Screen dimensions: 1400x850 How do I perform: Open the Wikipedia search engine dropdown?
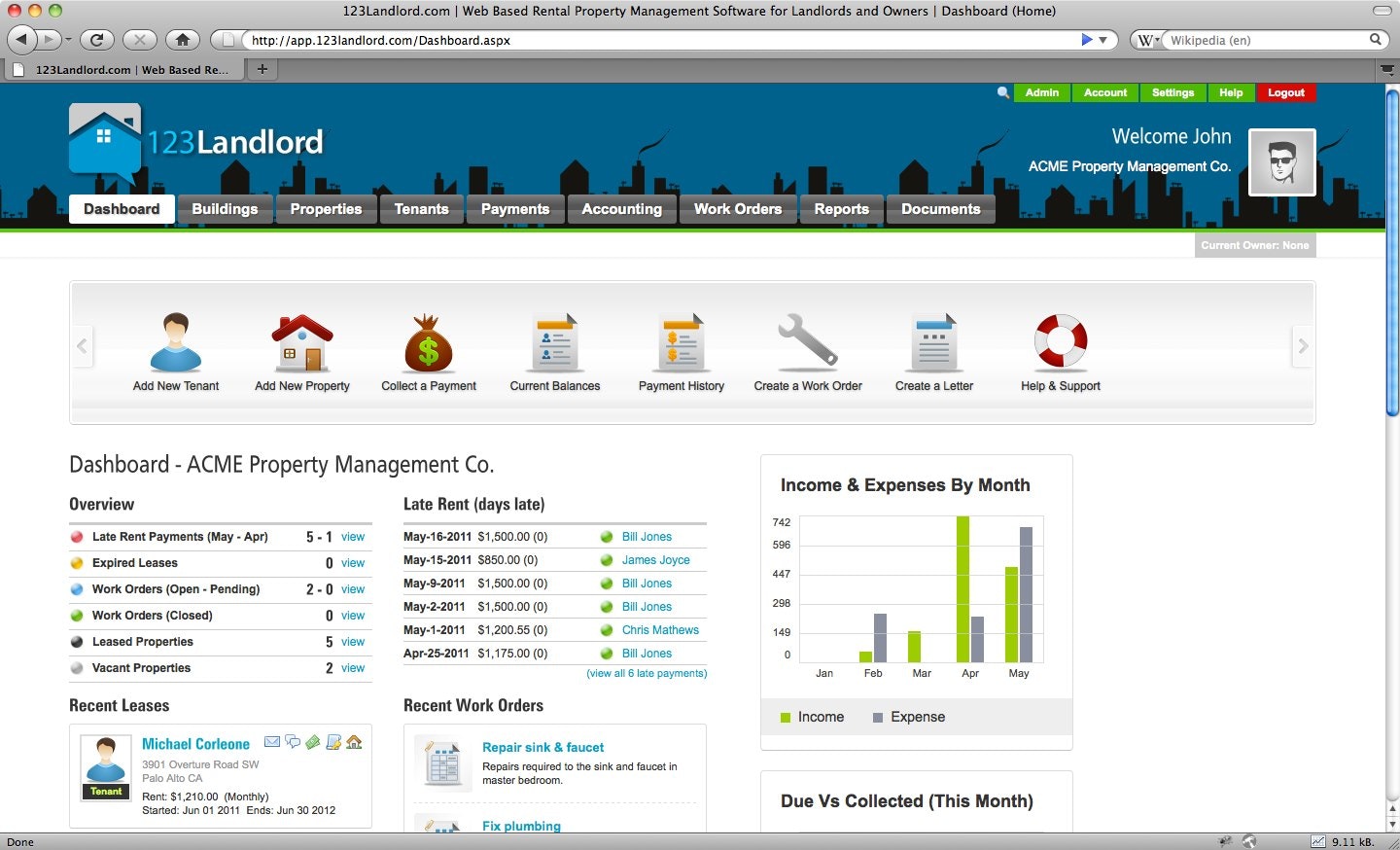[1148, 40]
